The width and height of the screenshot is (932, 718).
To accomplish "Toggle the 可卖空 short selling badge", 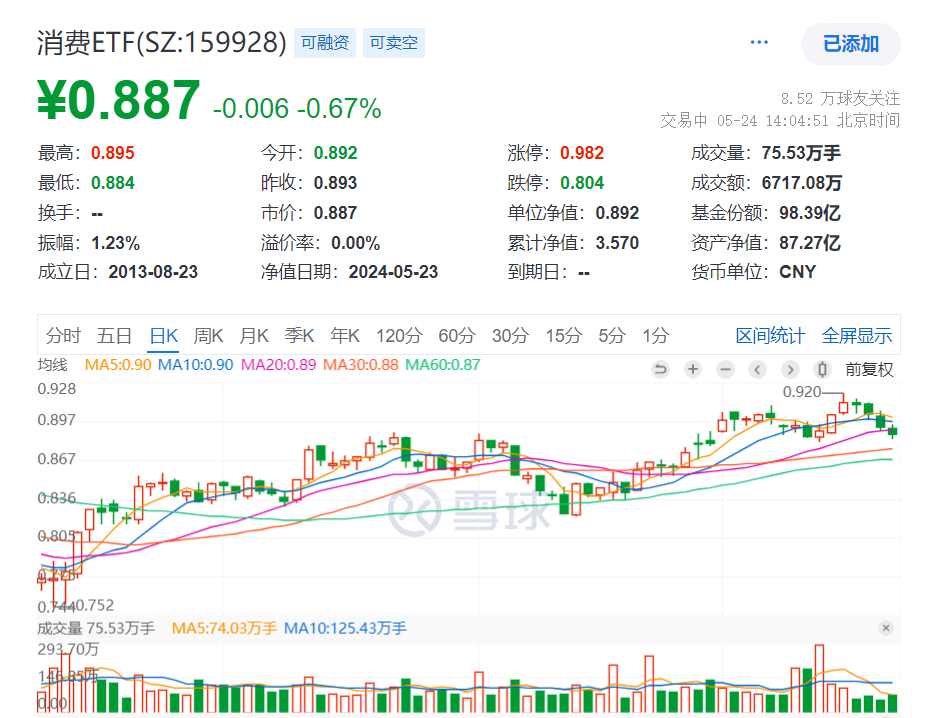I will click(x=394, y=42).
